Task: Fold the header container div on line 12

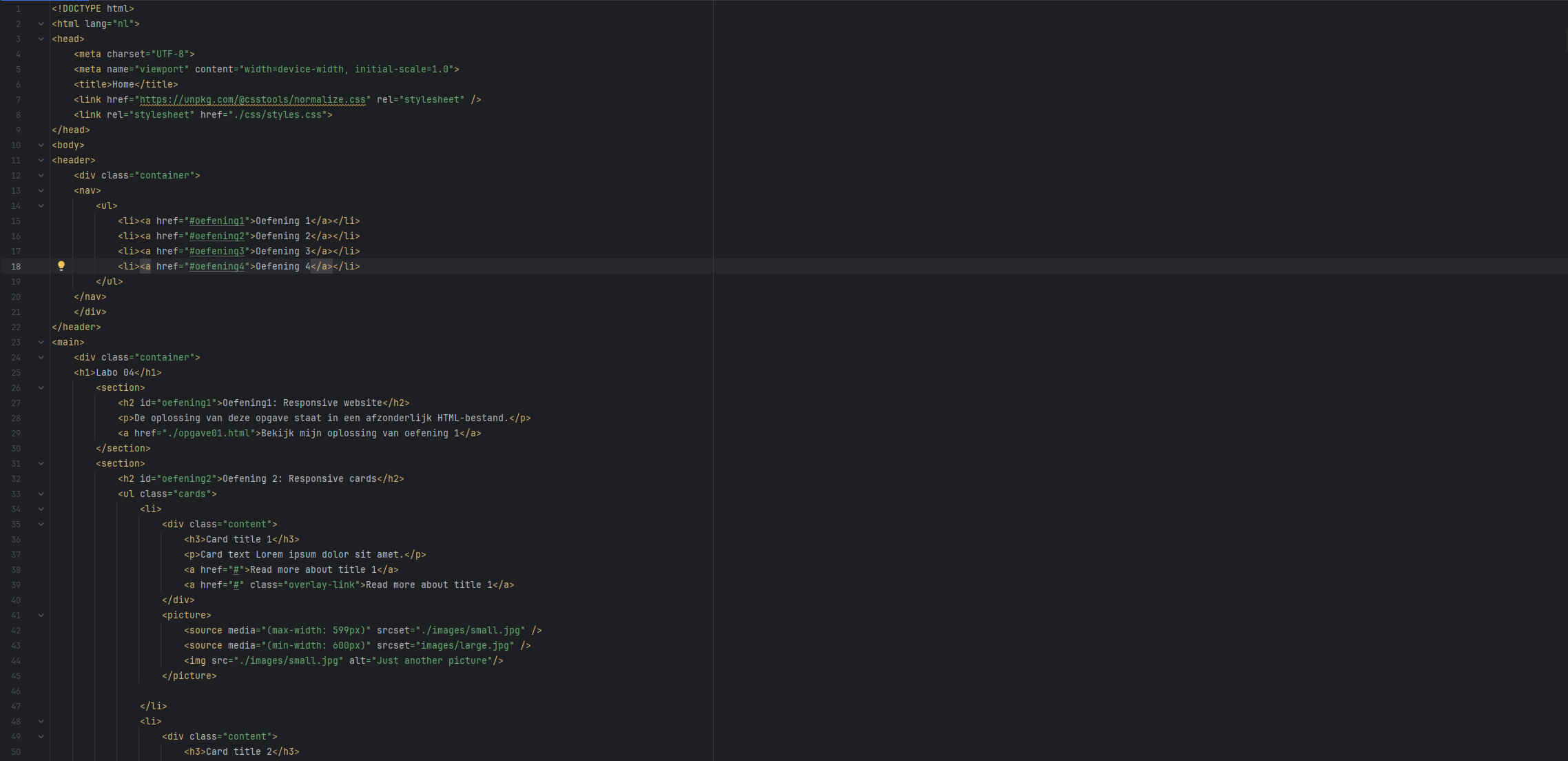Action: (x=41, y=176)
